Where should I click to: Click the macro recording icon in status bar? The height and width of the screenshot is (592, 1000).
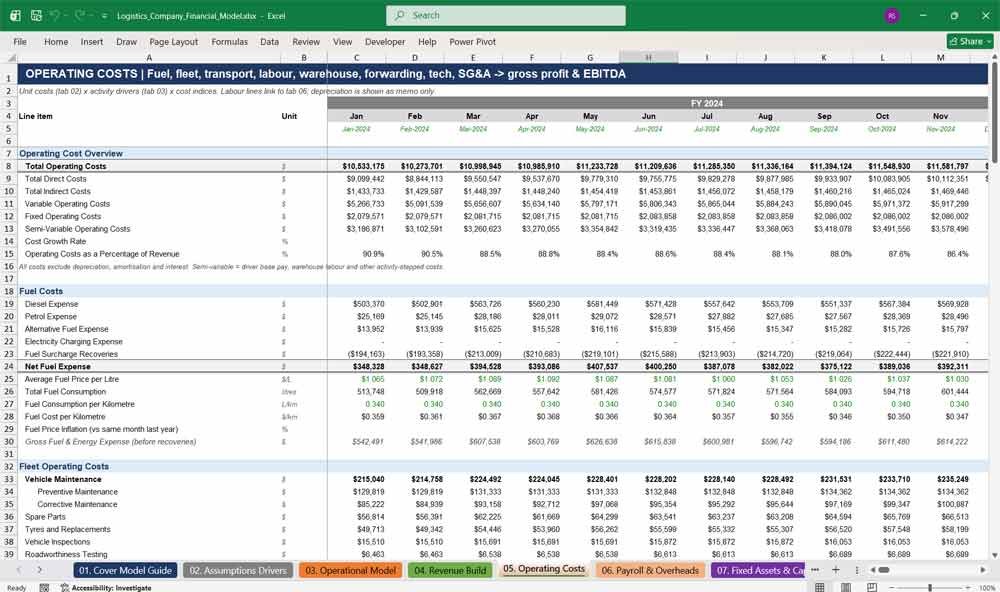point(44,588)
